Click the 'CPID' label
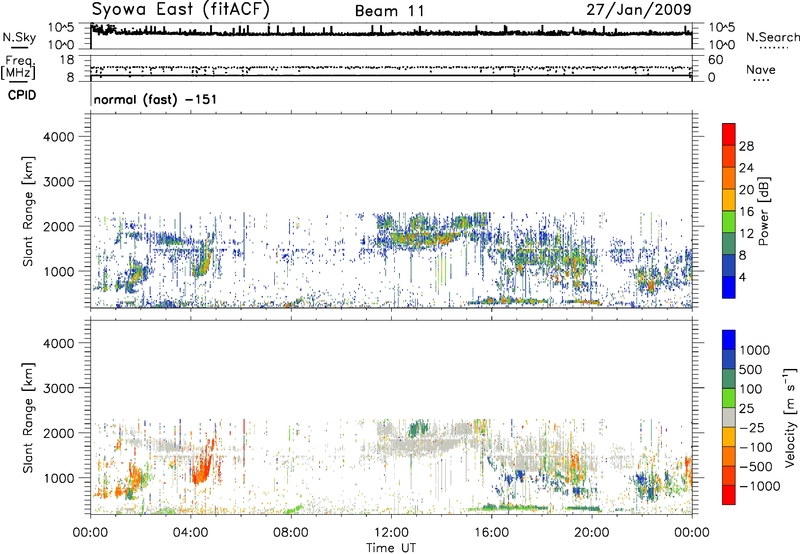800x554 pixels. [x=22, y=95]
